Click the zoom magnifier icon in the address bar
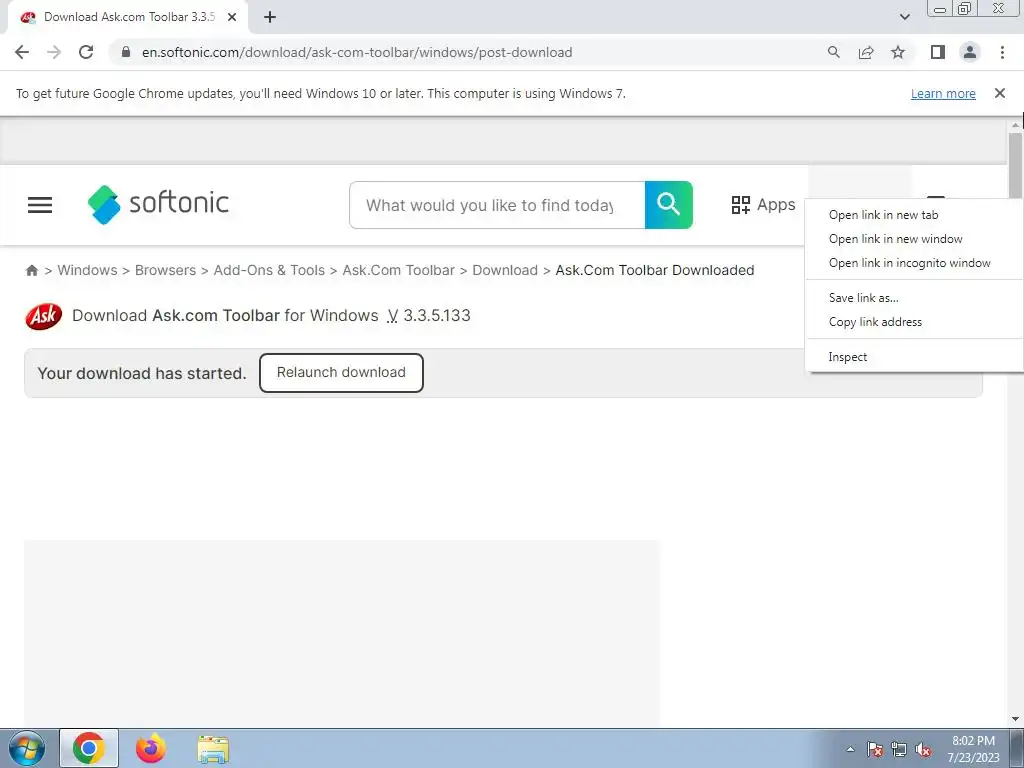The width and height of the screenshot is (1024, 768). 833,52
